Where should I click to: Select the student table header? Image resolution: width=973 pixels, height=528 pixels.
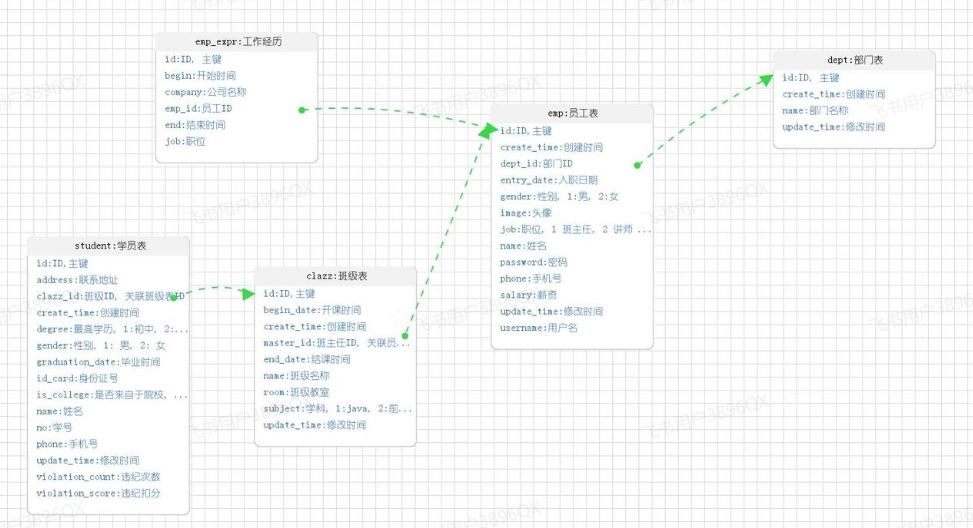click(x=109, y=246)
